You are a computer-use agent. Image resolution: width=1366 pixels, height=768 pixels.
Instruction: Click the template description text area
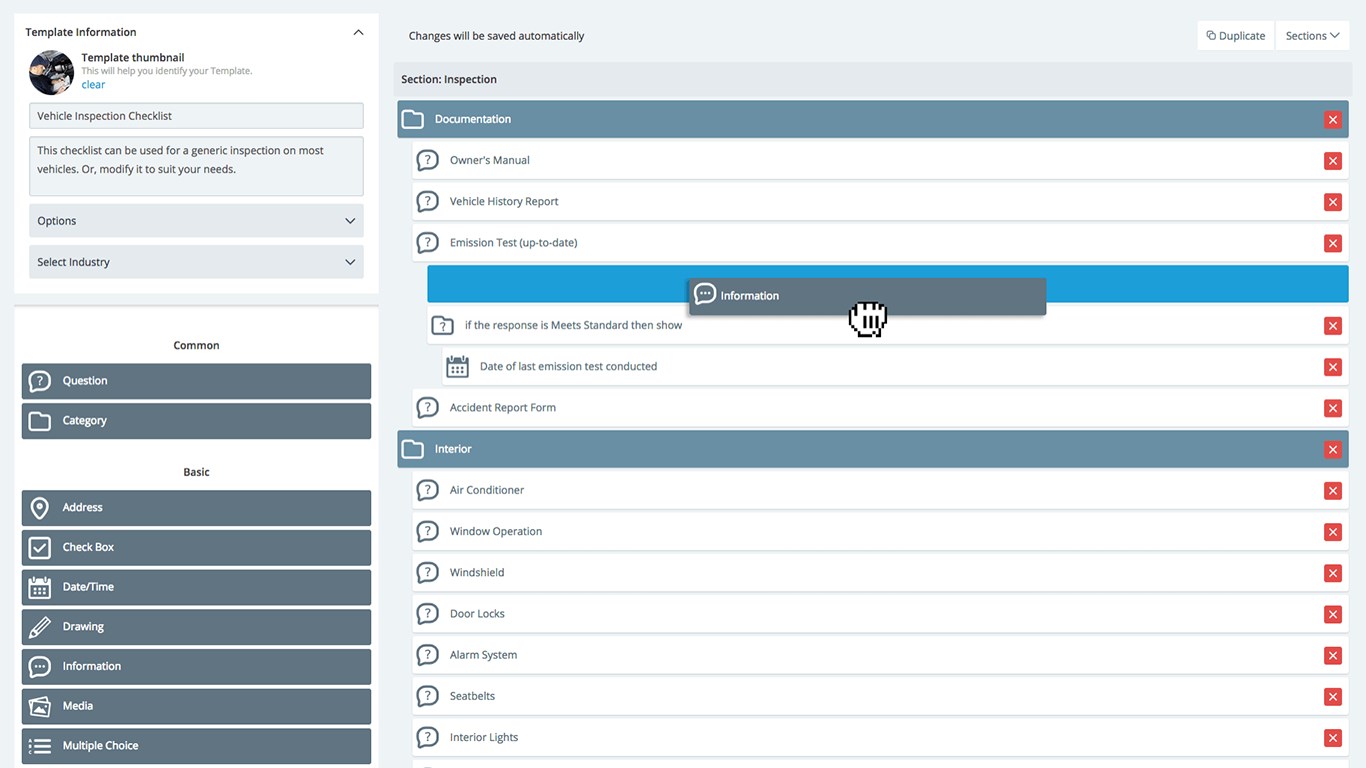pyautogui.click(x=196, y=166)
